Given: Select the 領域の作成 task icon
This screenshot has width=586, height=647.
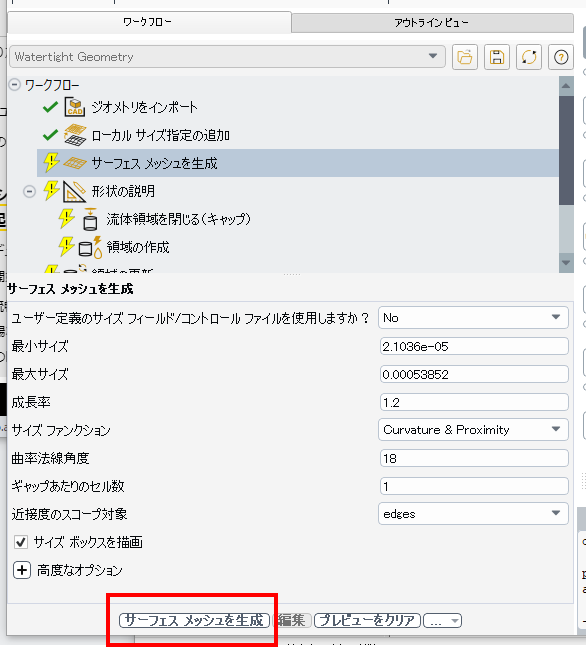Looking at the screenshot, I should [90, 247].
